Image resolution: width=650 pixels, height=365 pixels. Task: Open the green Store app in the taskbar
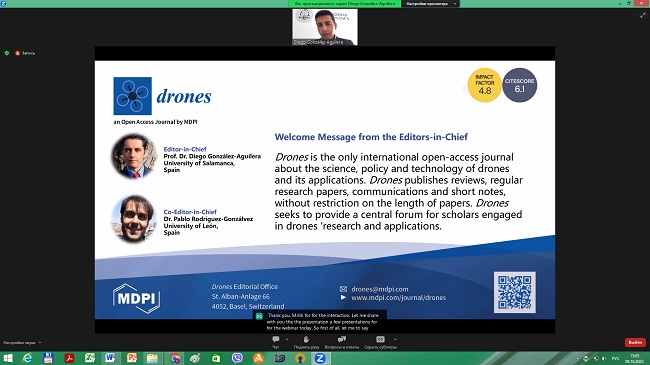tap(216, 358)
